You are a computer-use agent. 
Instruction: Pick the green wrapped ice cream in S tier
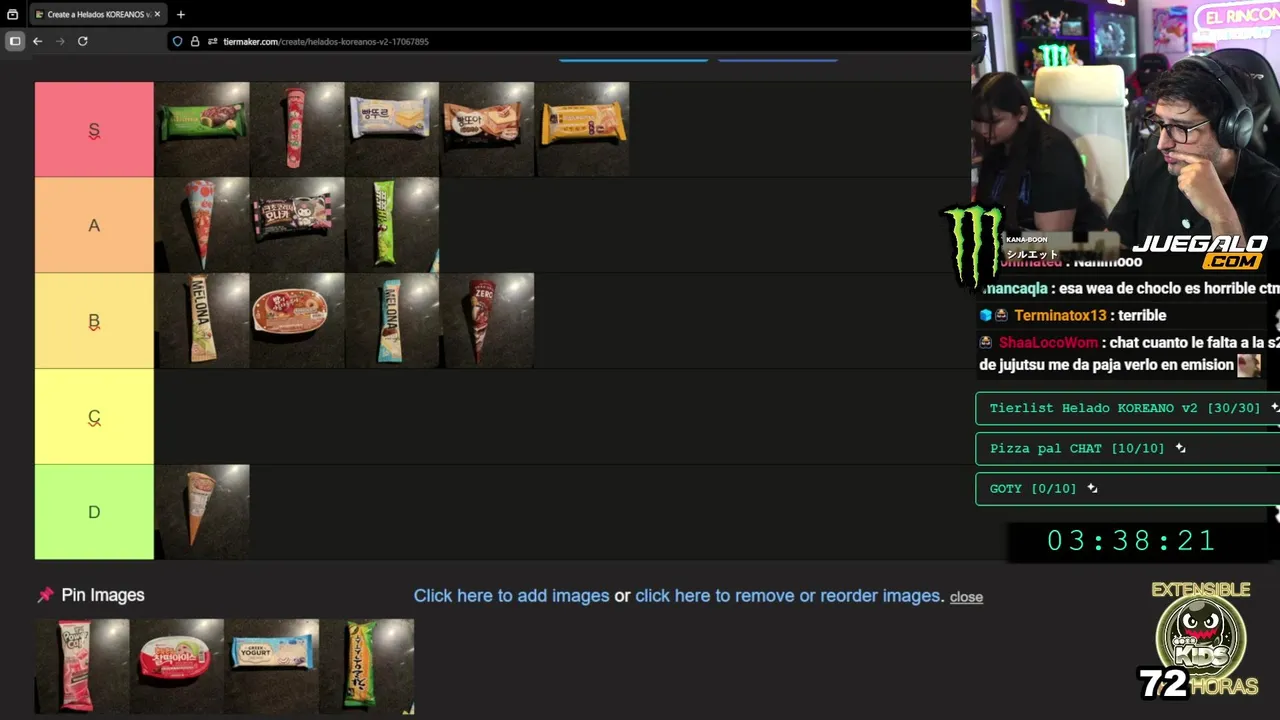pos(202,129)
